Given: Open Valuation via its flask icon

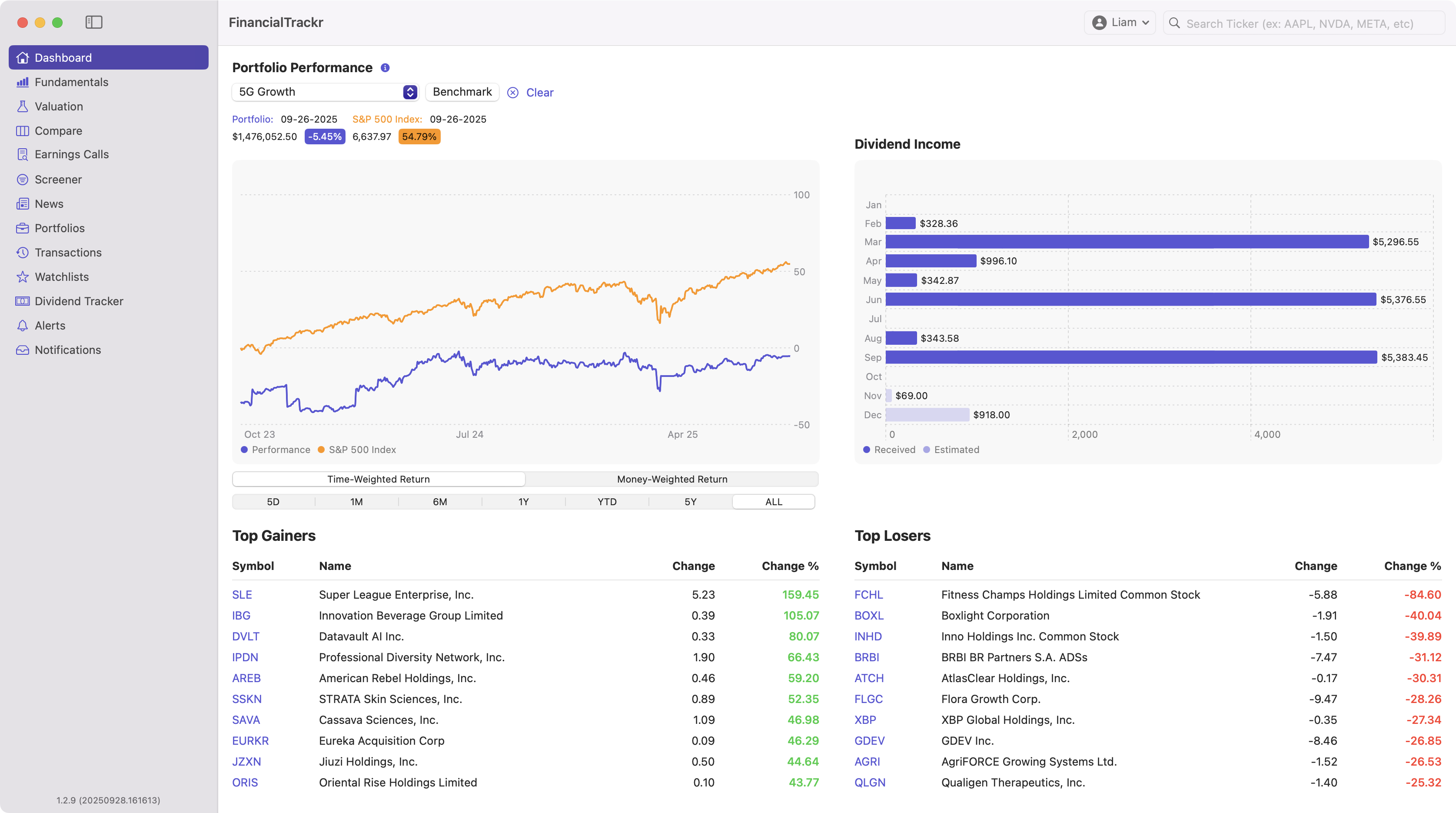Looking at the screenshot, I should click(x=23, y=106).
